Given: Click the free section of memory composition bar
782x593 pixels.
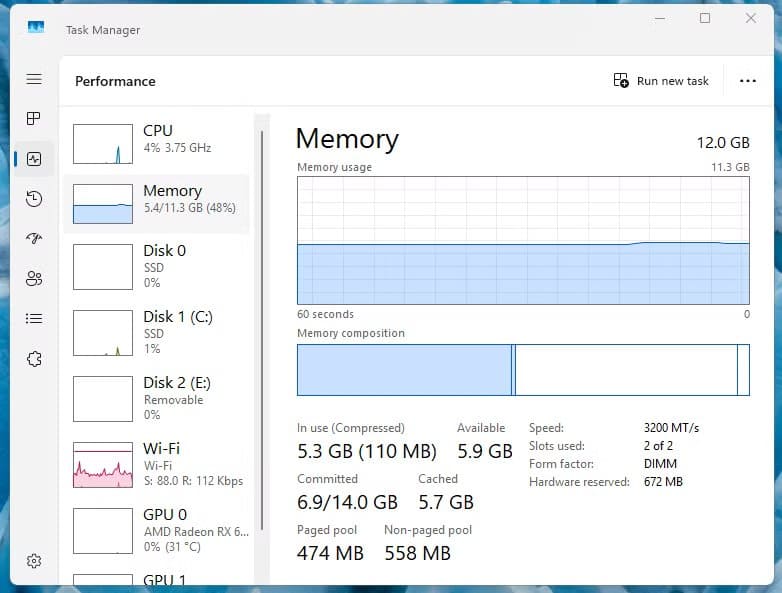Looking at the screenshot, I should tap(744, 370).
